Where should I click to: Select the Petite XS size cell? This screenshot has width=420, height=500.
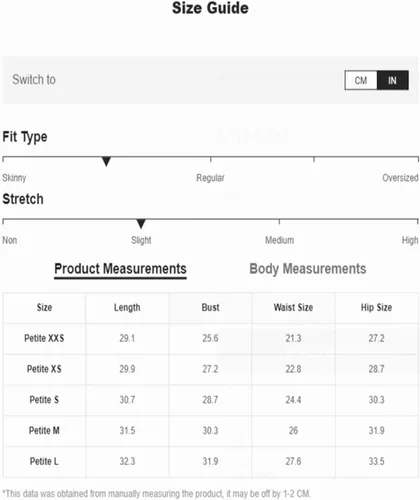click(44, 369)
